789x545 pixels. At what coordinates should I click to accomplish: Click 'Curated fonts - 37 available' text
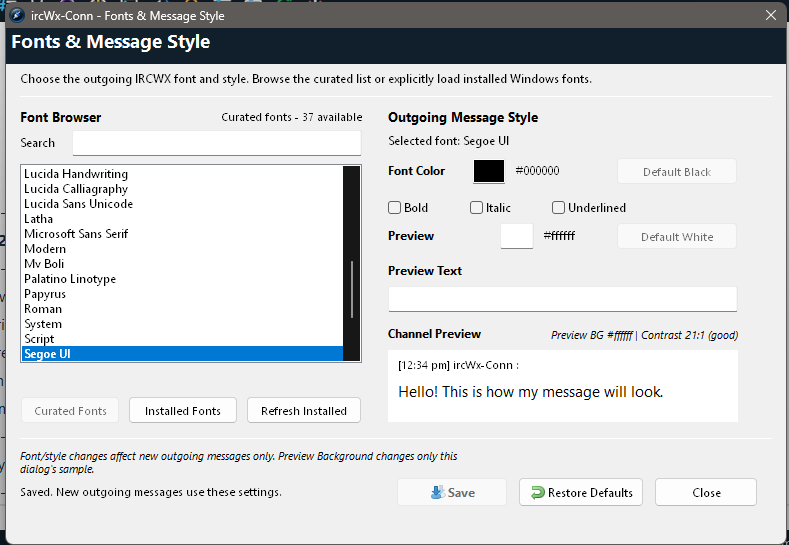pyautogui.click(x=292, y=117)
